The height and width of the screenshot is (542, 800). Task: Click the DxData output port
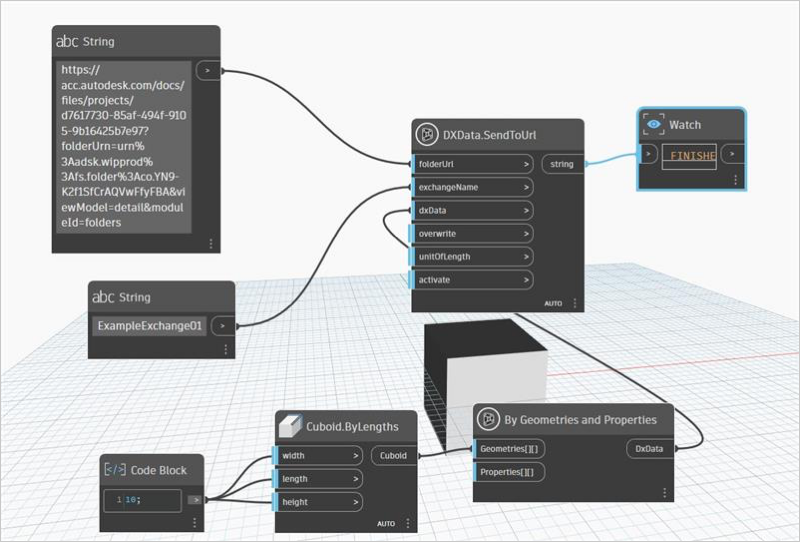click(x=650, y=449)
